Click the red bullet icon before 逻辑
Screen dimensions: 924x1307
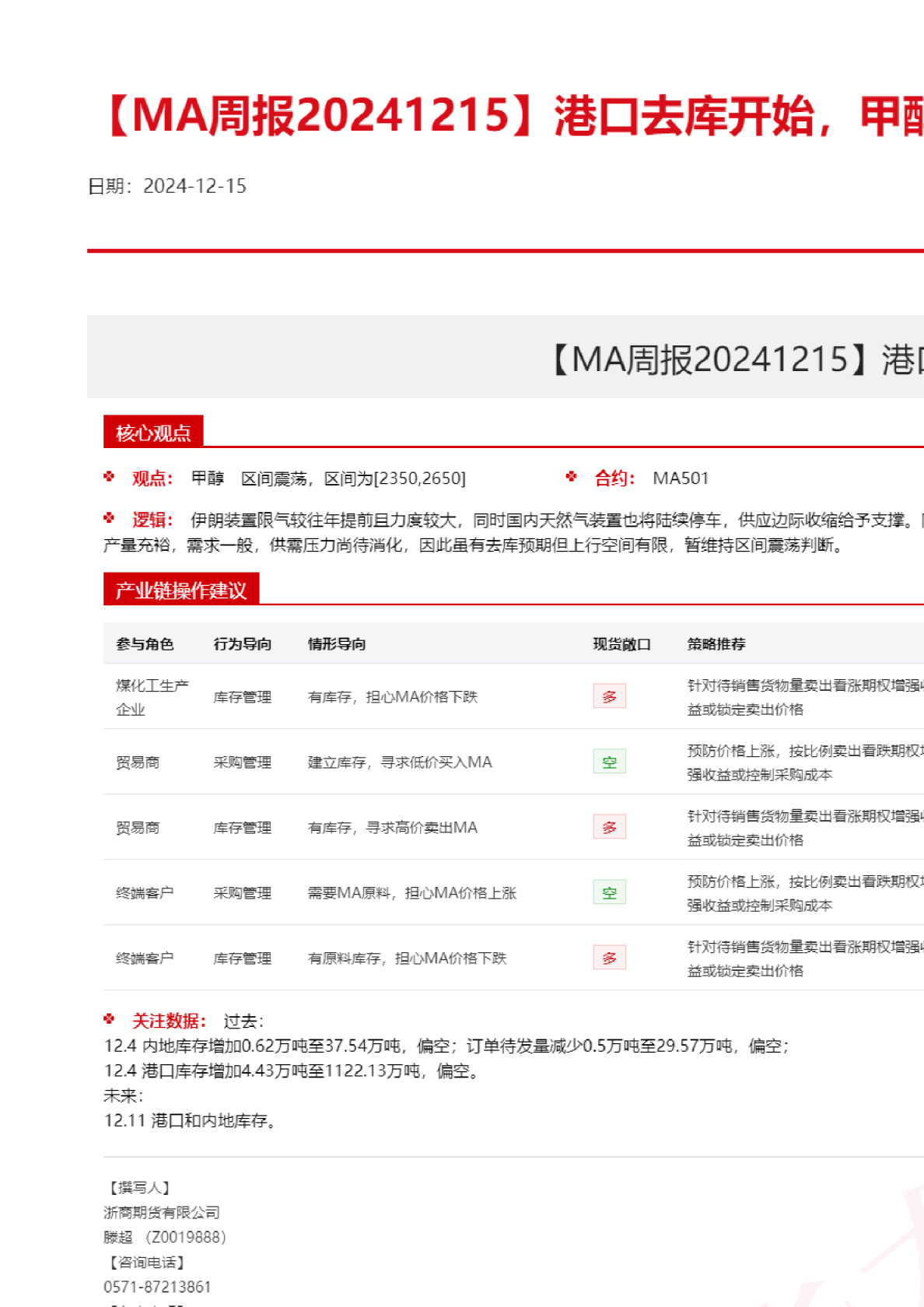click(x=109, y=518)
